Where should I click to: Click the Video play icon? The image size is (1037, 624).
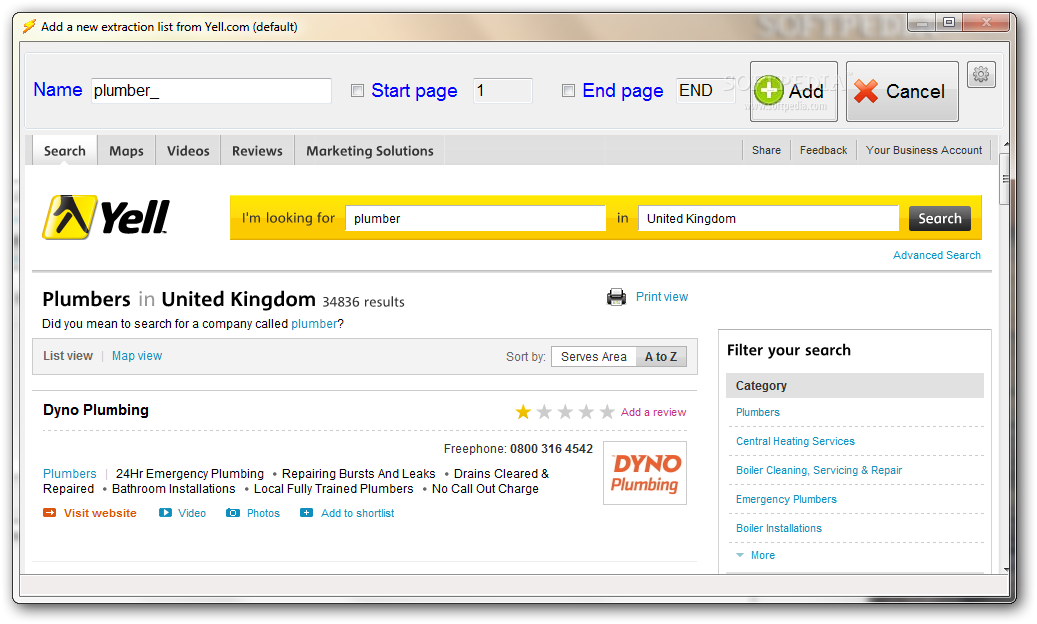(165, 513)
